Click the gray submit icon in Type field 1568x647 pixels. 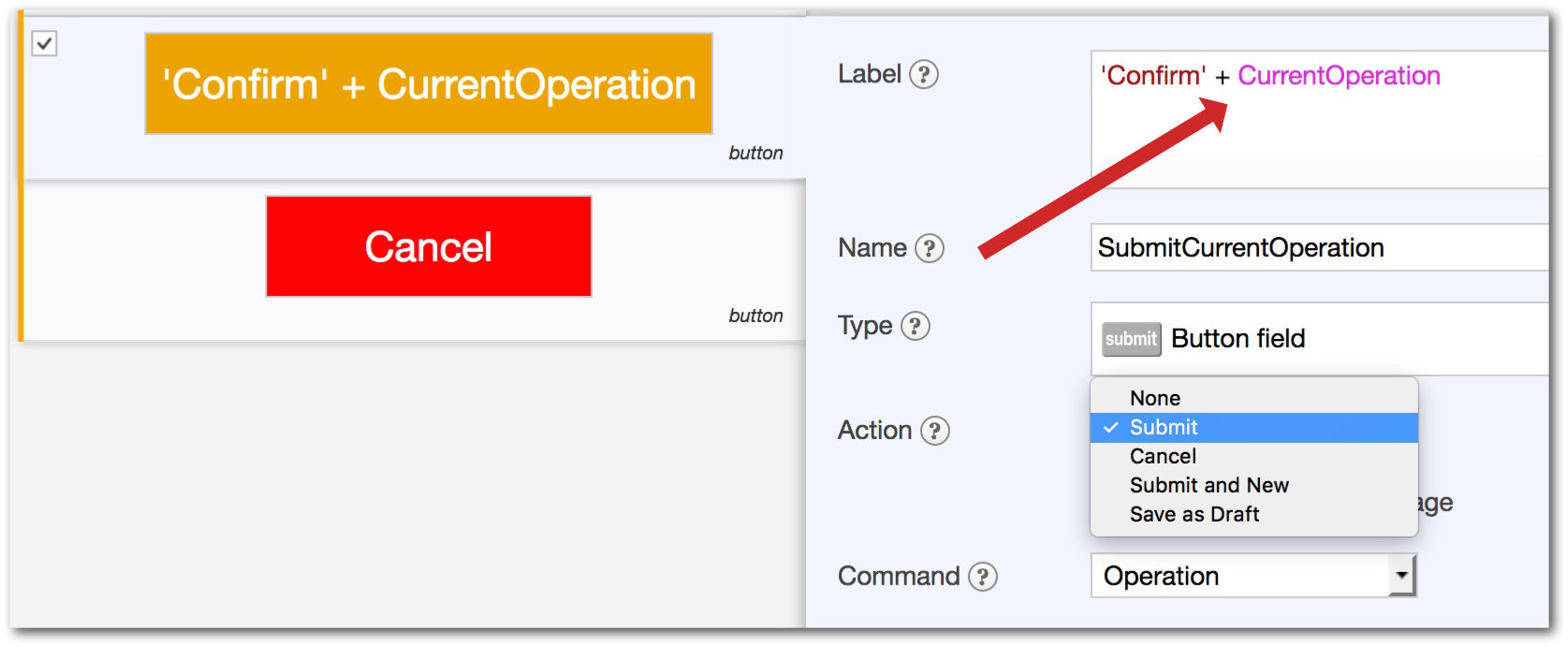point(1131,339)
